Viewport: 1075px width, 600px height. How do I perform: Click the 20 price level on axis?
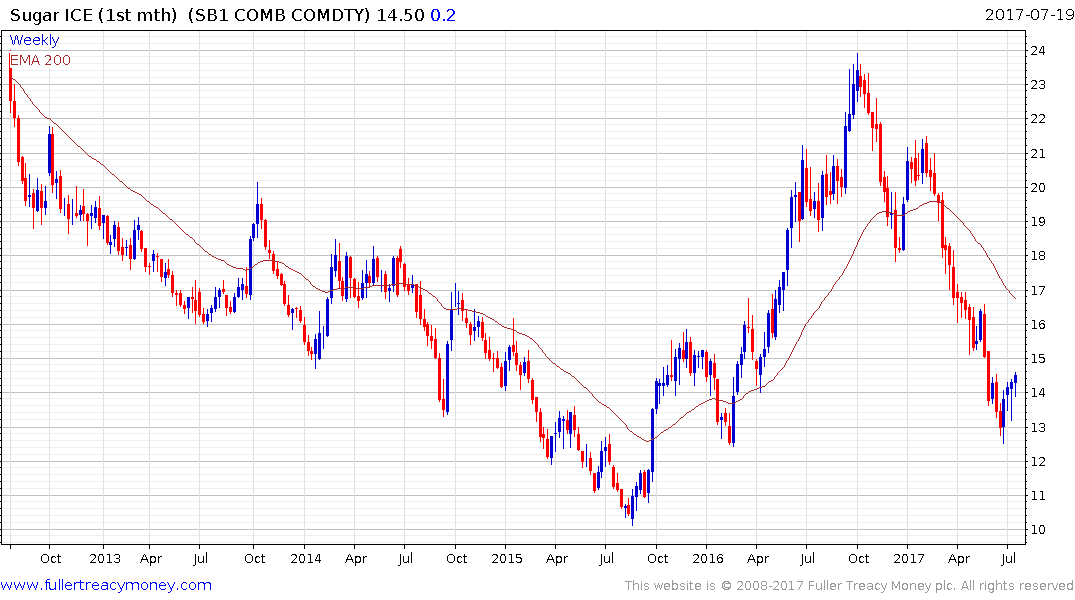(1038, 187)
